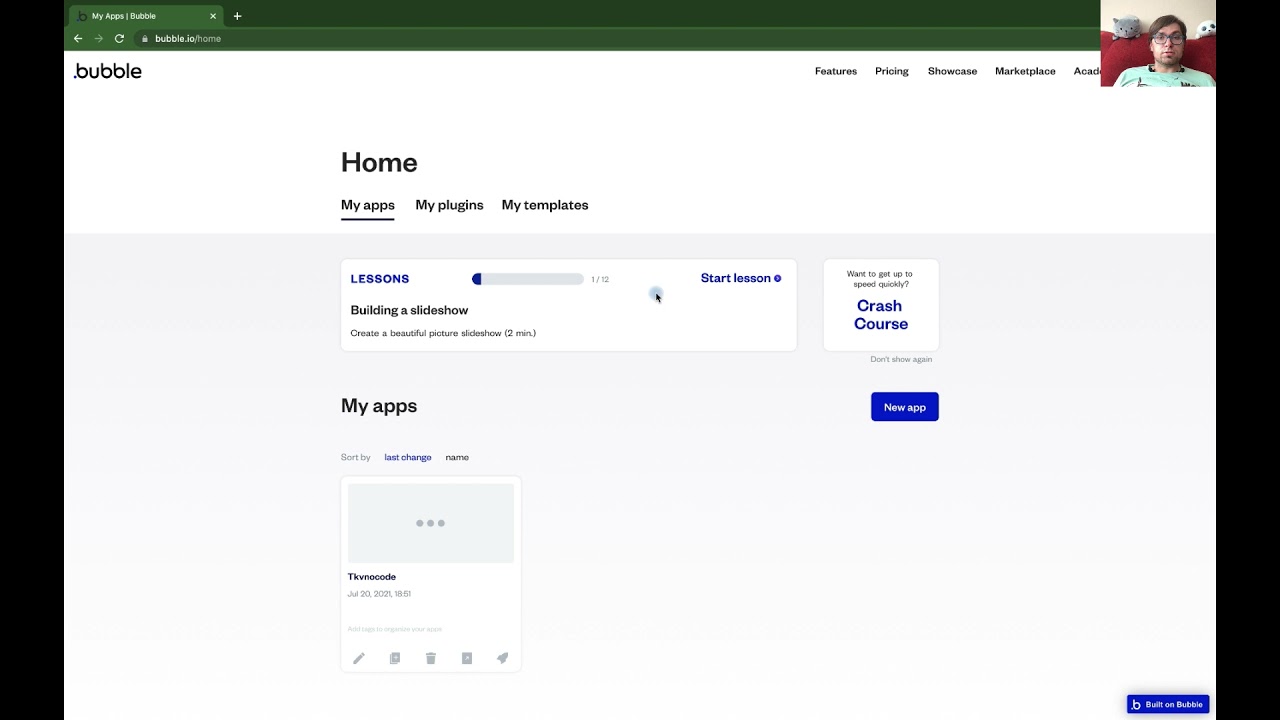Sort apps by last change

pyautogui.click(x=408, y=457)
